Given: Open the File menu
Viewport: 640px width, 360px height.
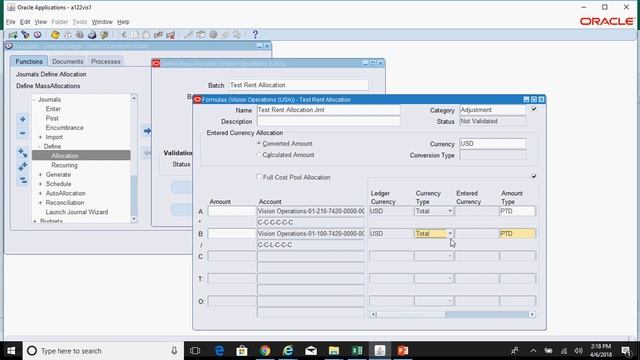Looking at the screenshot, I should [11, 22].
